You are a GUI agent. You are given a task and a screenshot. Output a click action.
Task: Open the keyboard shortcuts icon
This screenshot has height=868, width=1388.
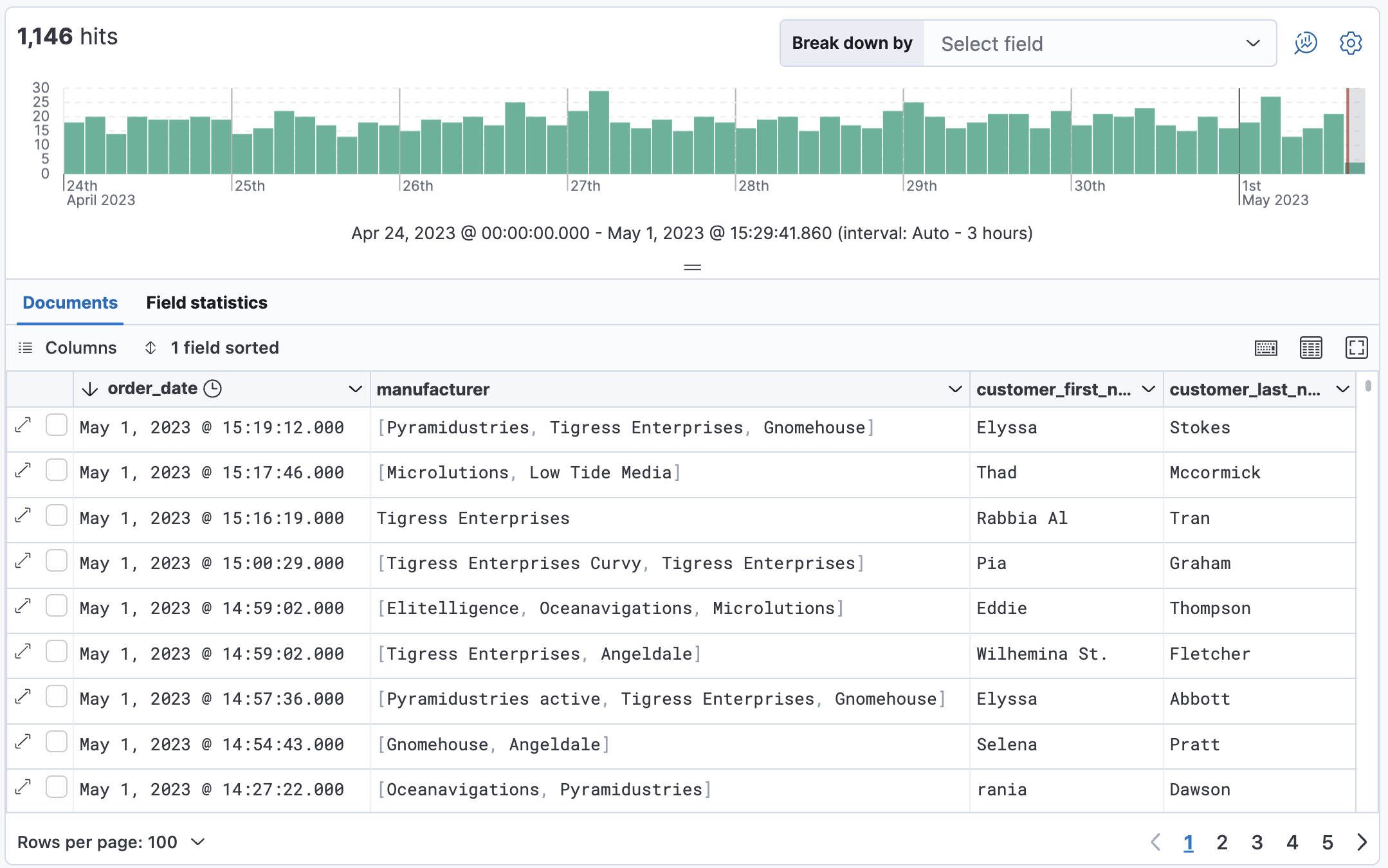pos(1265,348)
